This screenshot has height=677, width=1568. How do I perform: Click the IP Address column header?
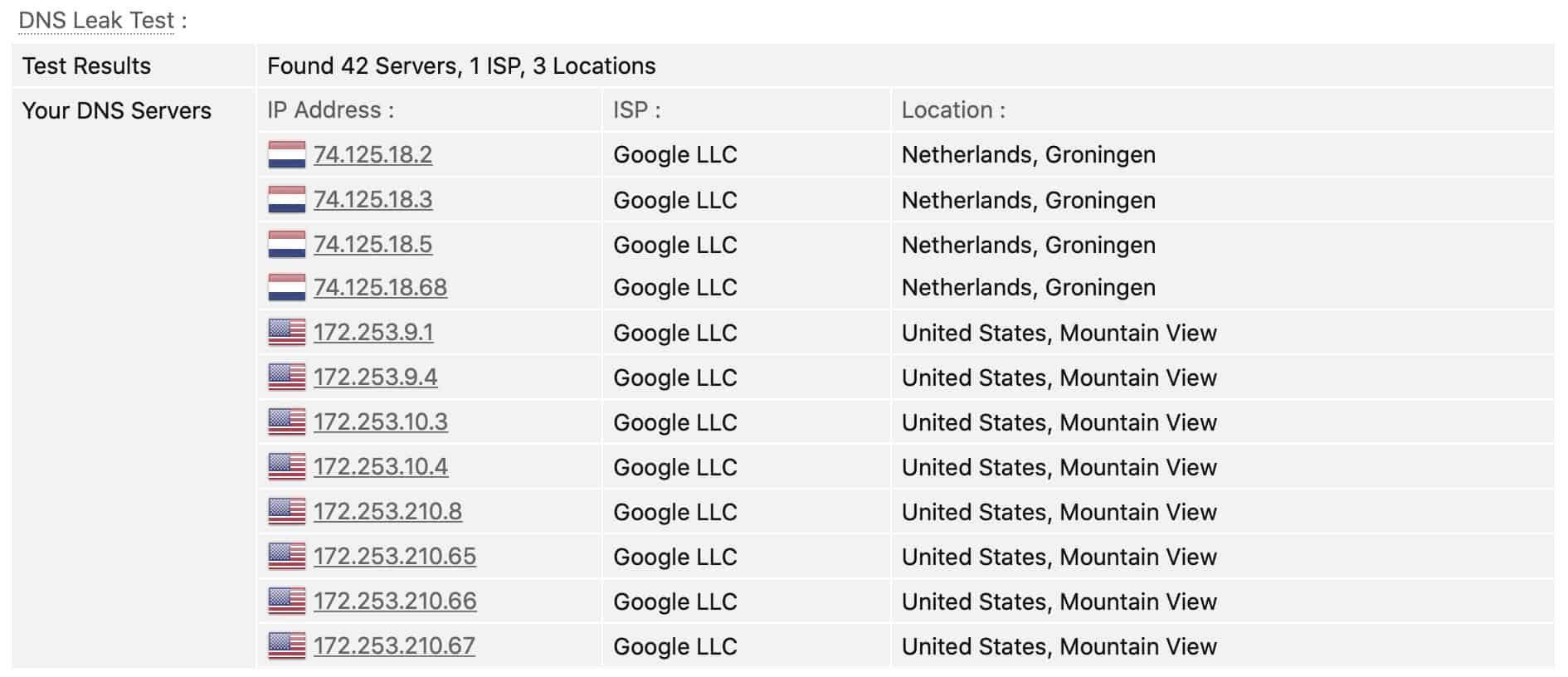click(x=330, y=110)
